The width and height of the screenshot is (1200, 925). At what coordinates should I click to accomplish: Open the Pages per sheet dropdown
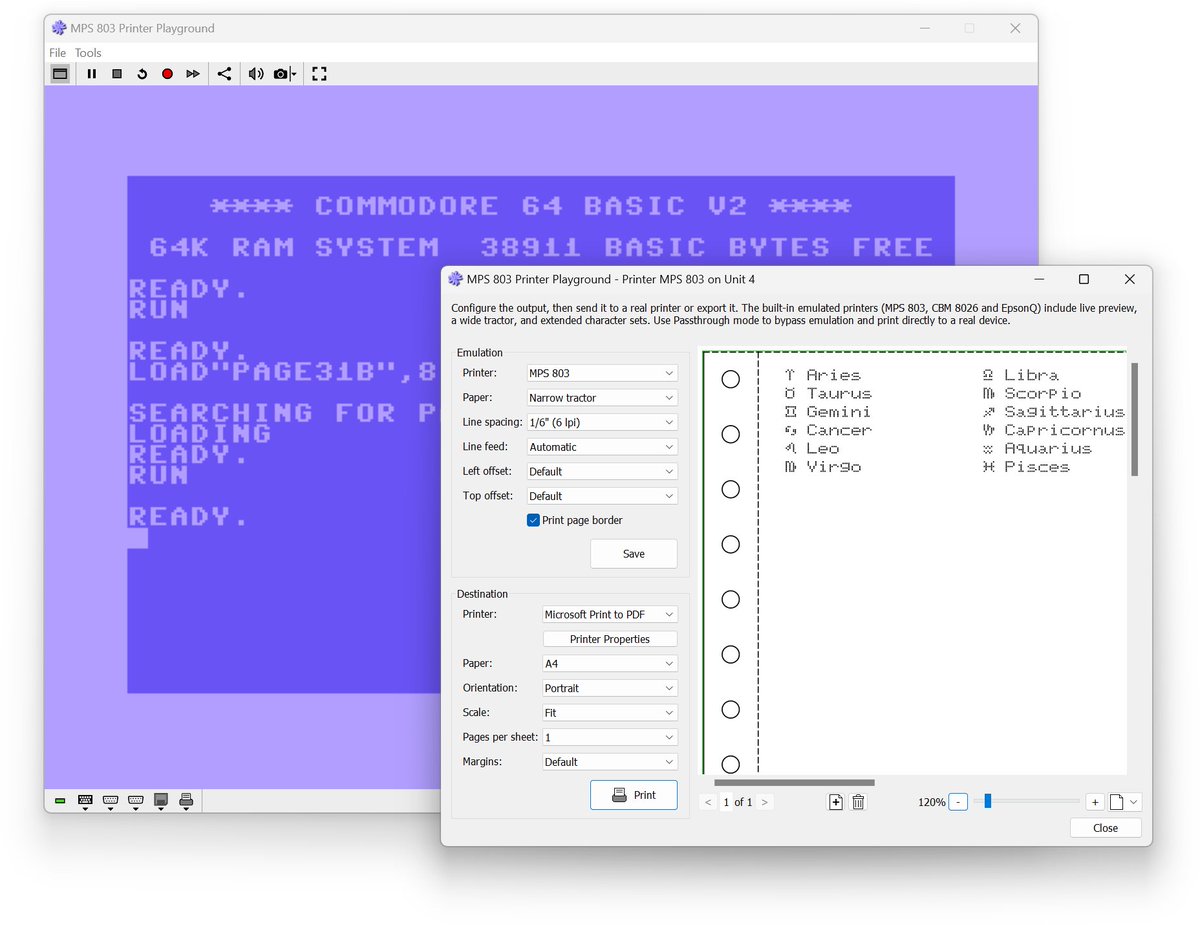tap(610, 737)
